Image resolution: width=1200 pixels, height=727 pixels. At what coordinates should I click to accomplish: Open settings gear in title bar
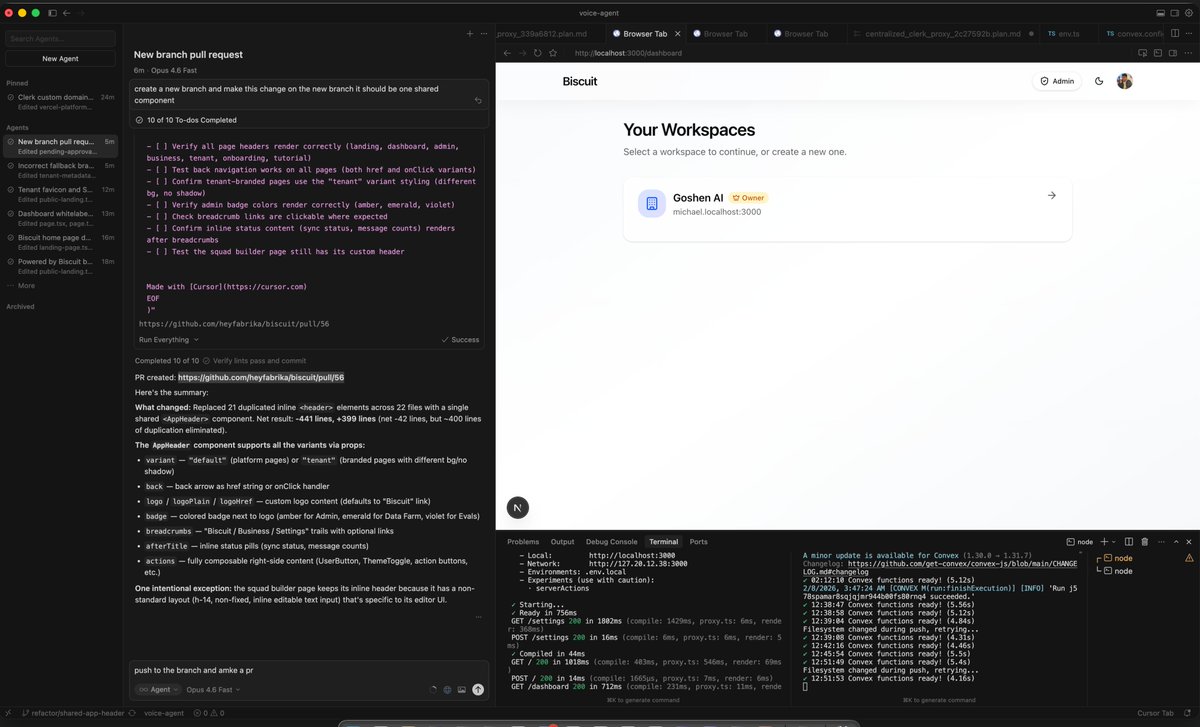[1189, 13]
